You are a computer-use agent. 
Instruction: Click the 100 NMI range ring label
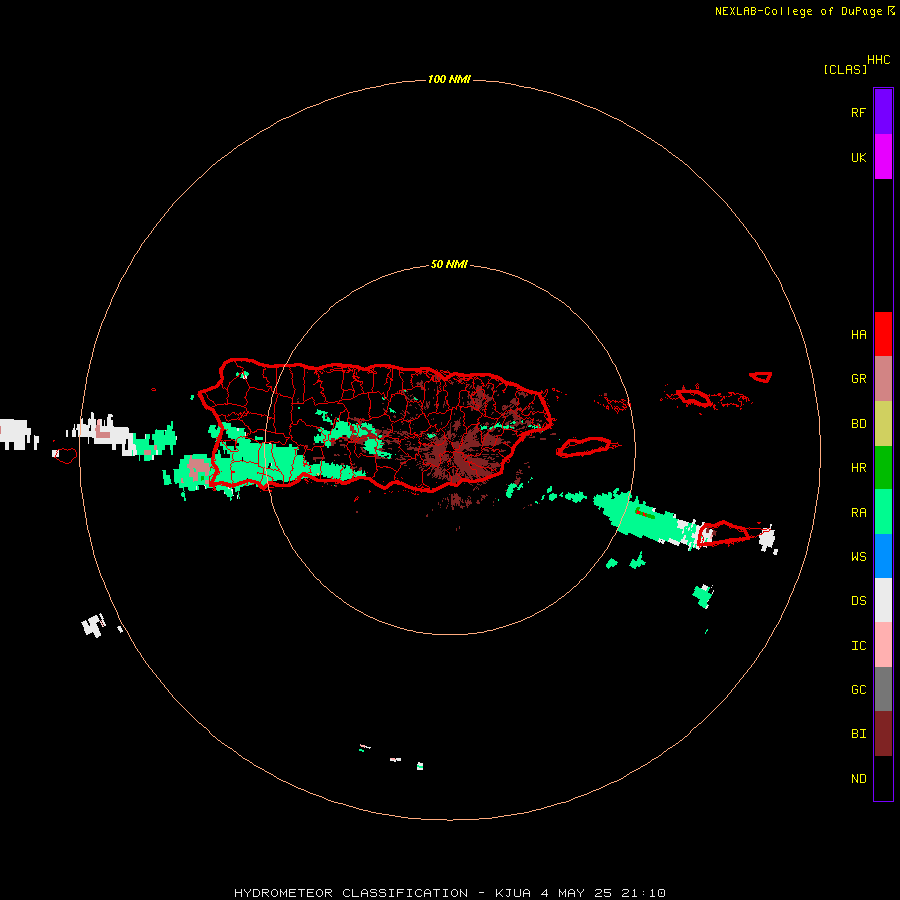pos(449,79)
